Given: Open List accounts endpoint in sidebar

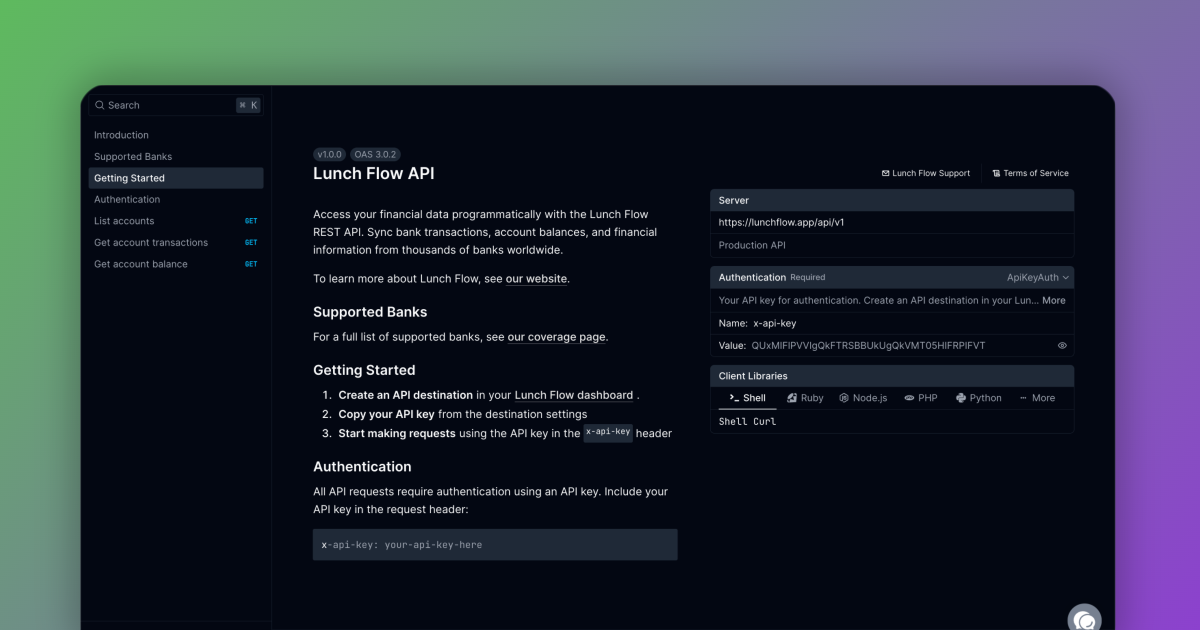Looking at the screenshot, I should tap(124, 221).
